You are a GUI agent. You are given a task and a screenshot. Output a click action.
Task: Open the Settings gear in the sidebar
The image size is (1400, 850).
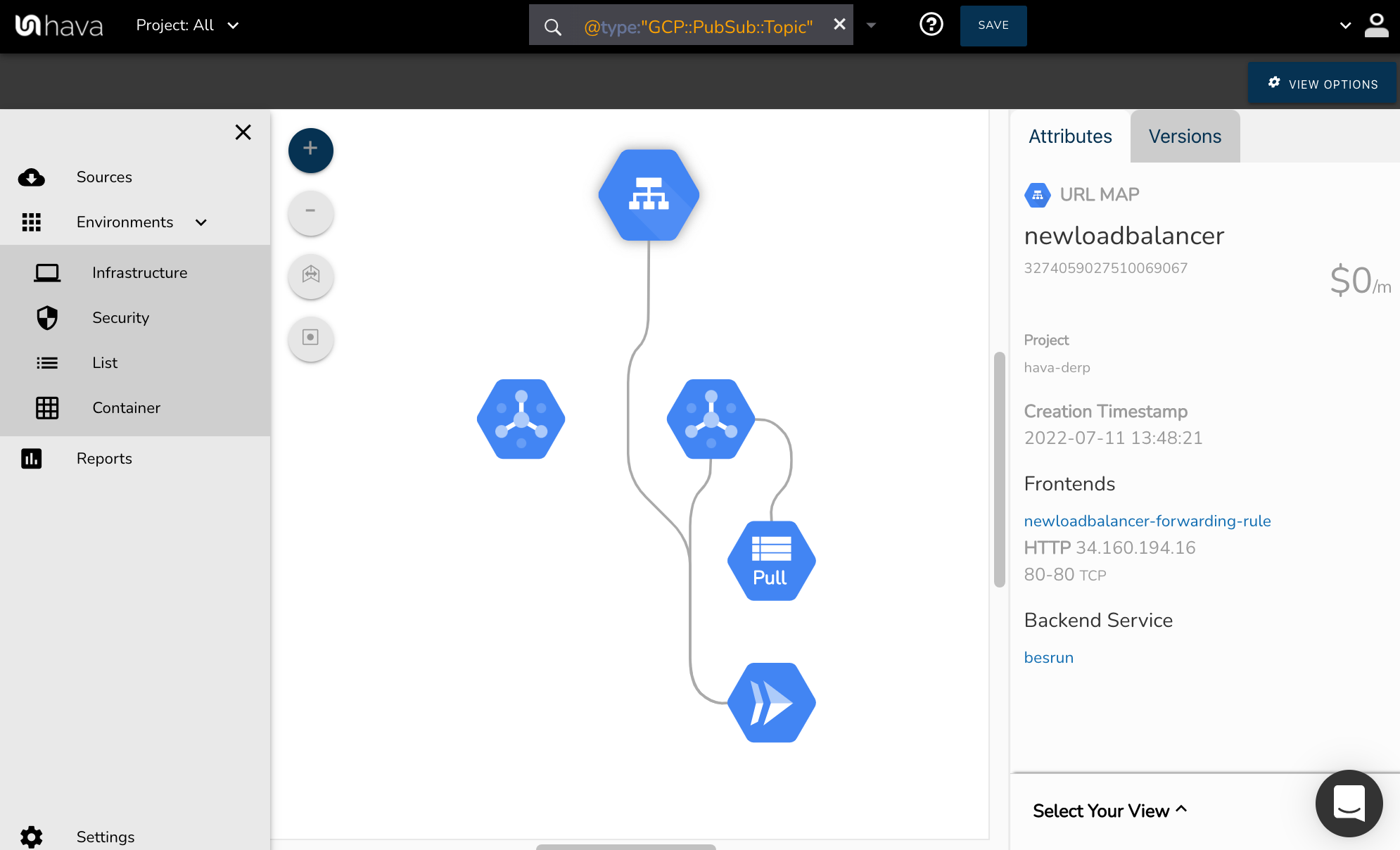pyautogui.click(x=32, y=836)
